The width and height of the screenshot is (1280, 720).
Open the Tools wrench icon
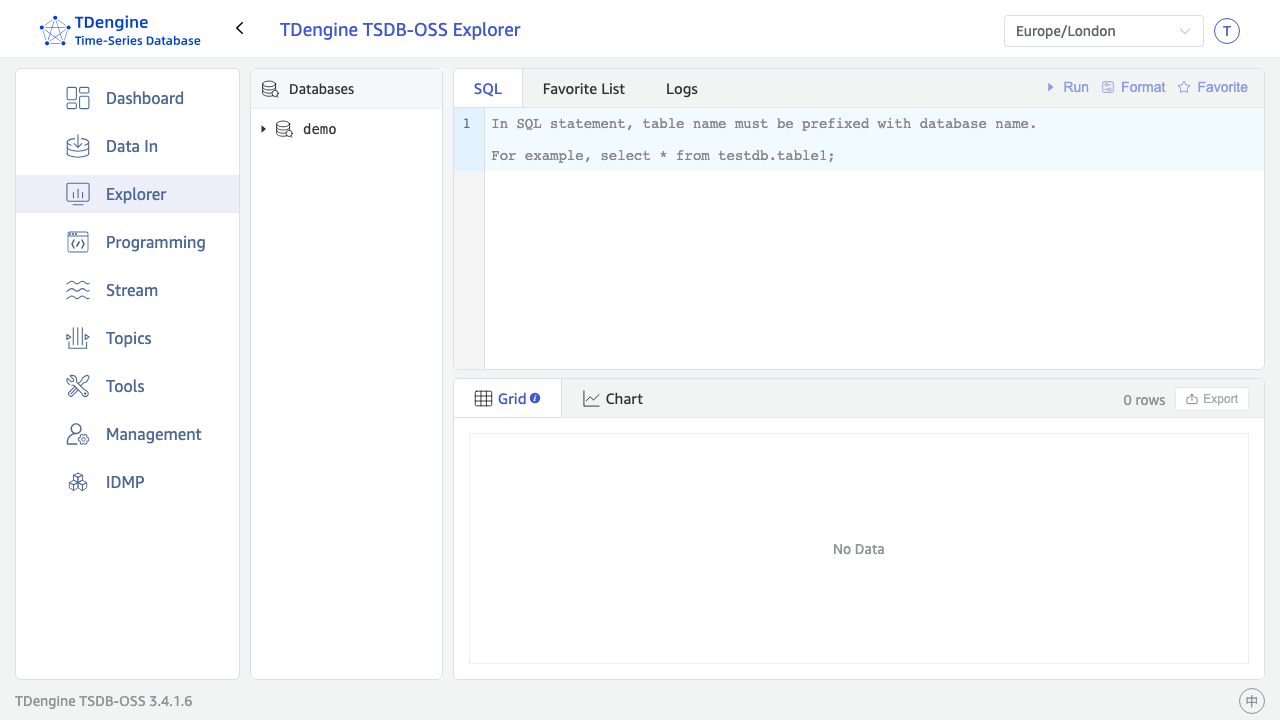pos(78,386)
